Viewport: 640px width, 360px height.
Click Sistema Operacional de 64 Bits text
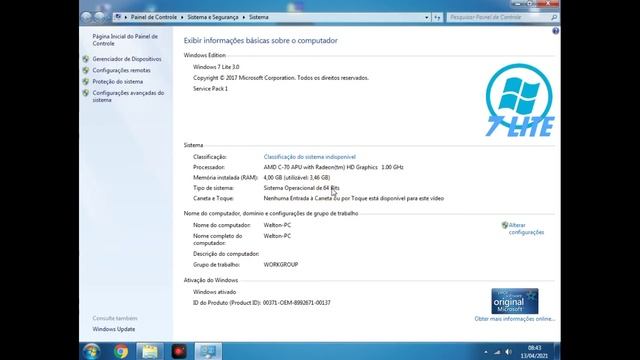click(x=301, y=188)
